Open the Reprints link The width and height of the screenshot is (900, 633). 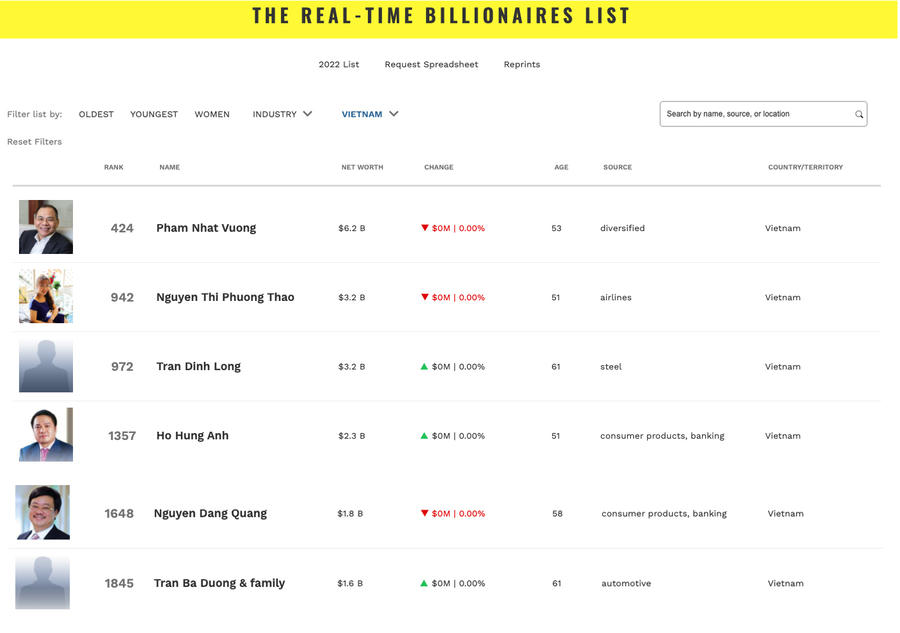point(522,64)
